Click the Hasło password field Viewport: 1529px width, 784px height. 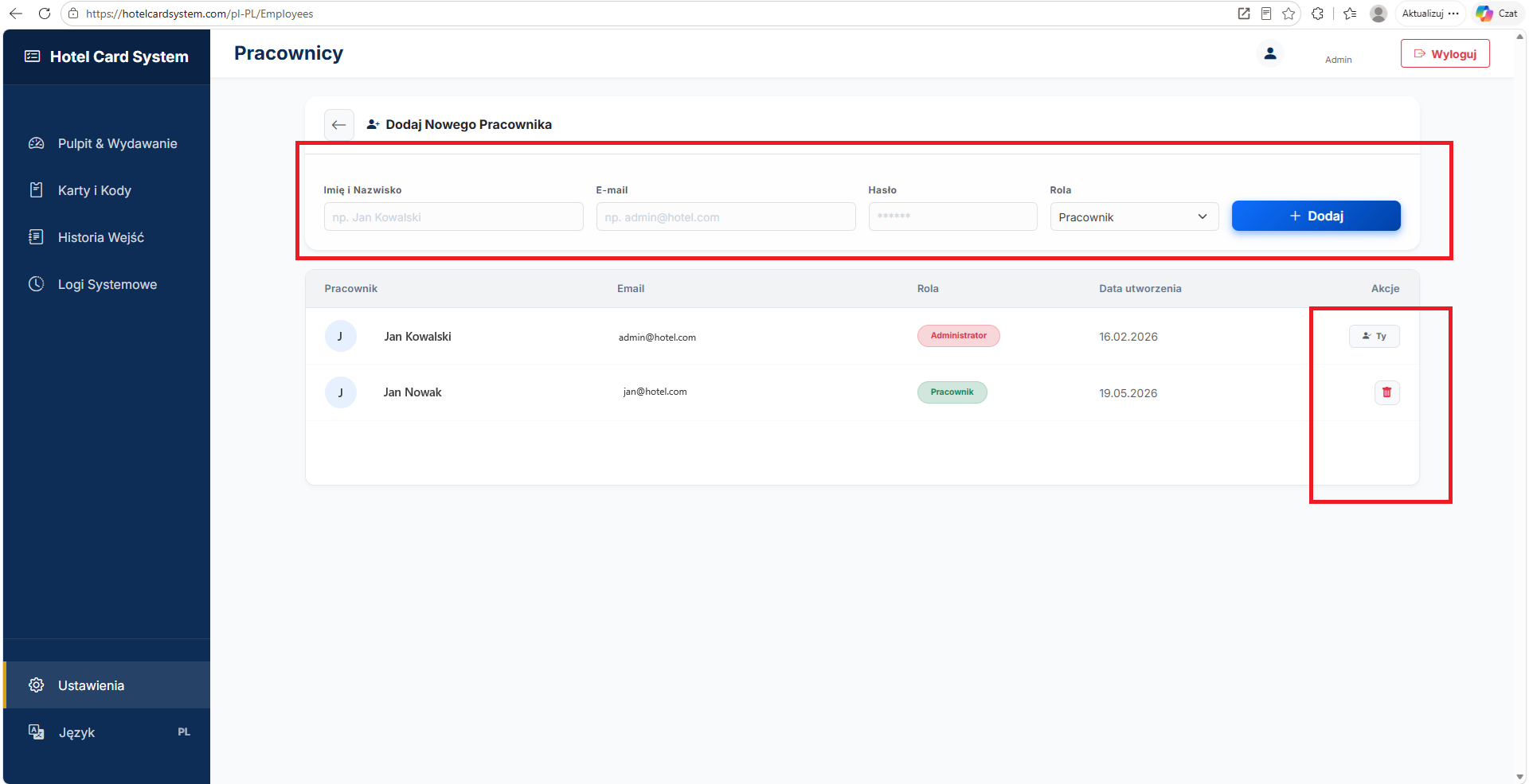point(952,216)
